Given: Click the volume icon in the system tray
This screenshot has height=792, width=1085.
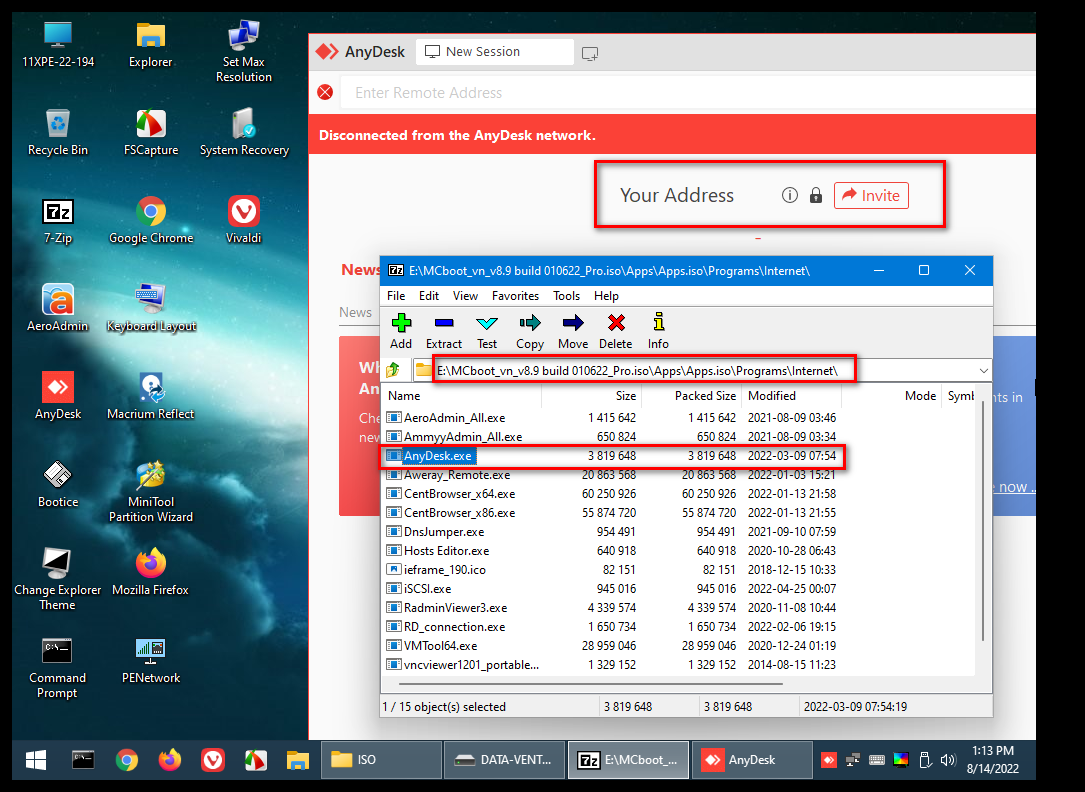Looking at the screenshot, I should [x=948, y=760].
